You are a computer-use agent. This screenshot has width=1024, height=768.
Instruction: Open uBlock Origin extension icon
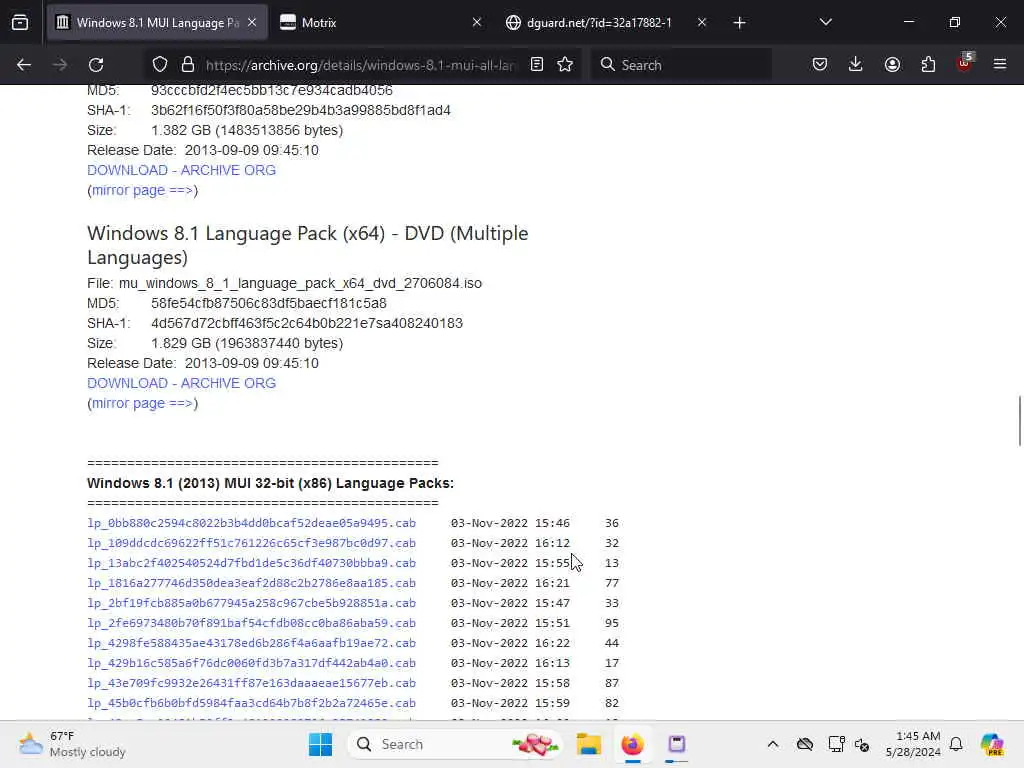click(965, 63)
